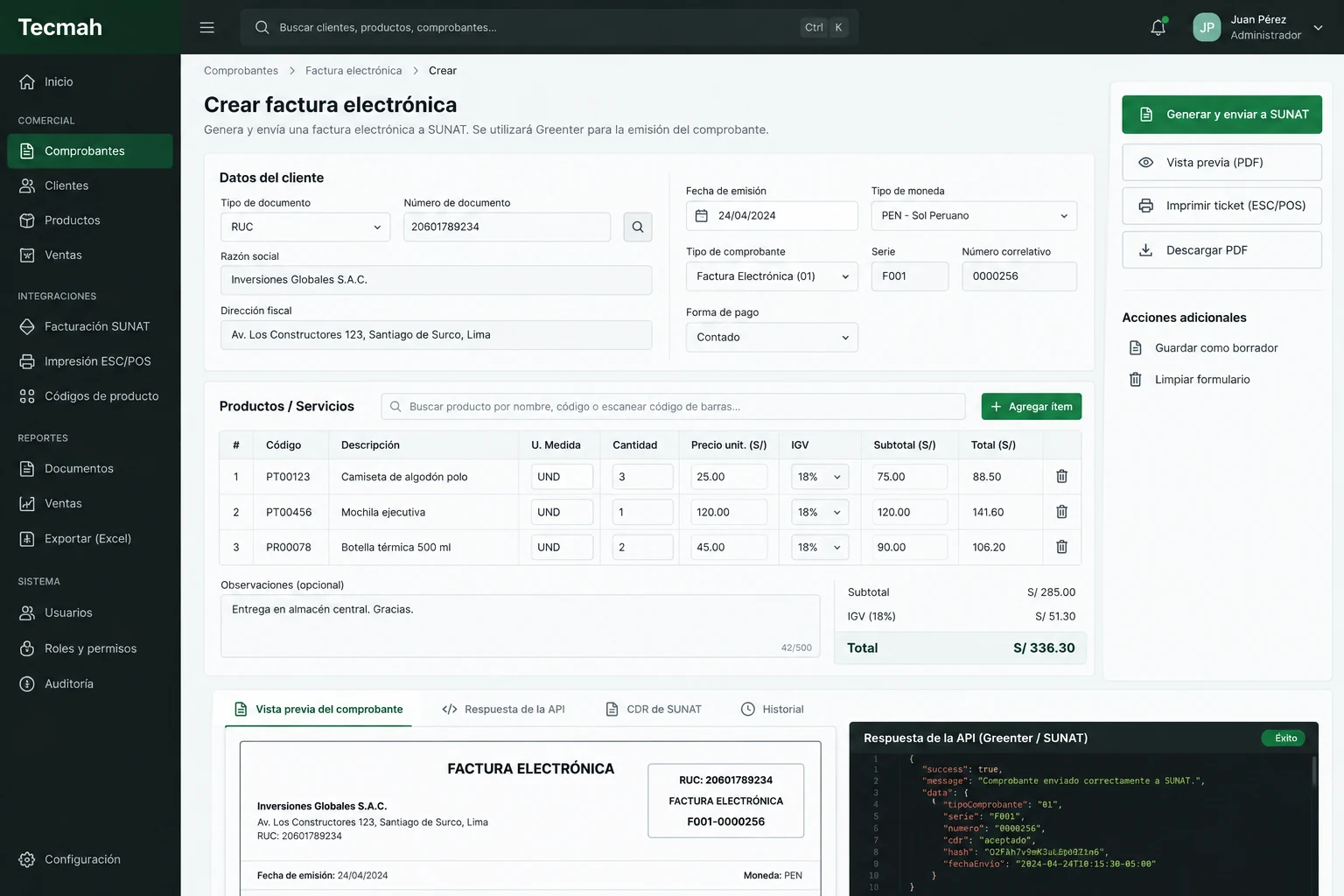Click the JP user avatar

pyautogui.click(x=1207, y=27)
